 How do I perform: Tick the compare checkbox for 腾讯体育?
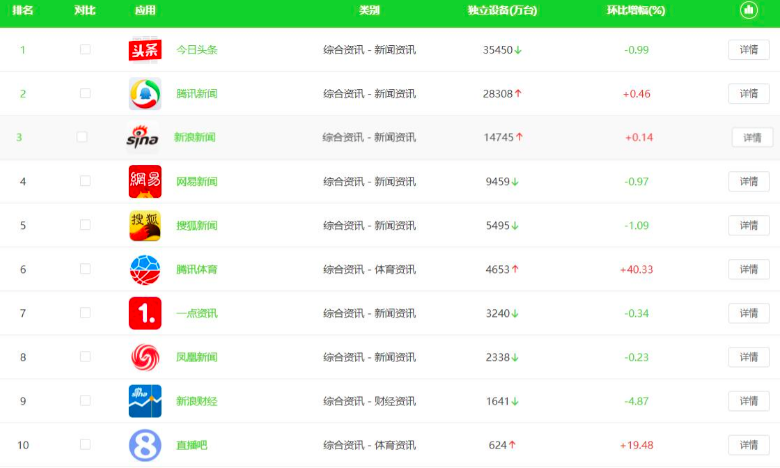point(85,269)
